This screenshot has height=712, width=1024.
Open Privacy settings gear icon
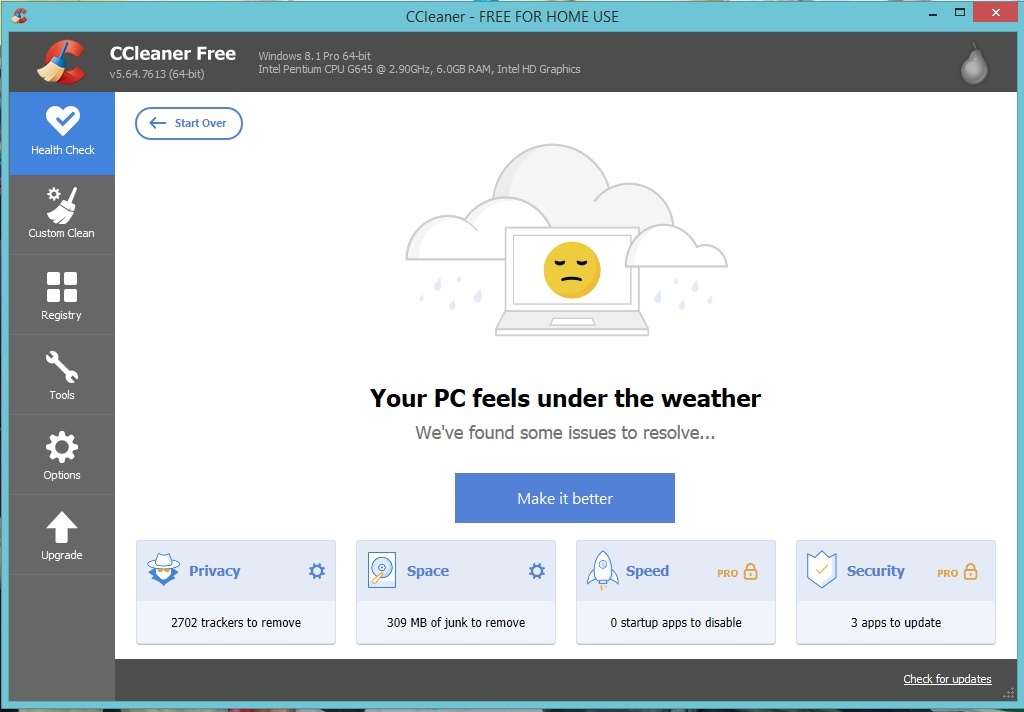317,571
